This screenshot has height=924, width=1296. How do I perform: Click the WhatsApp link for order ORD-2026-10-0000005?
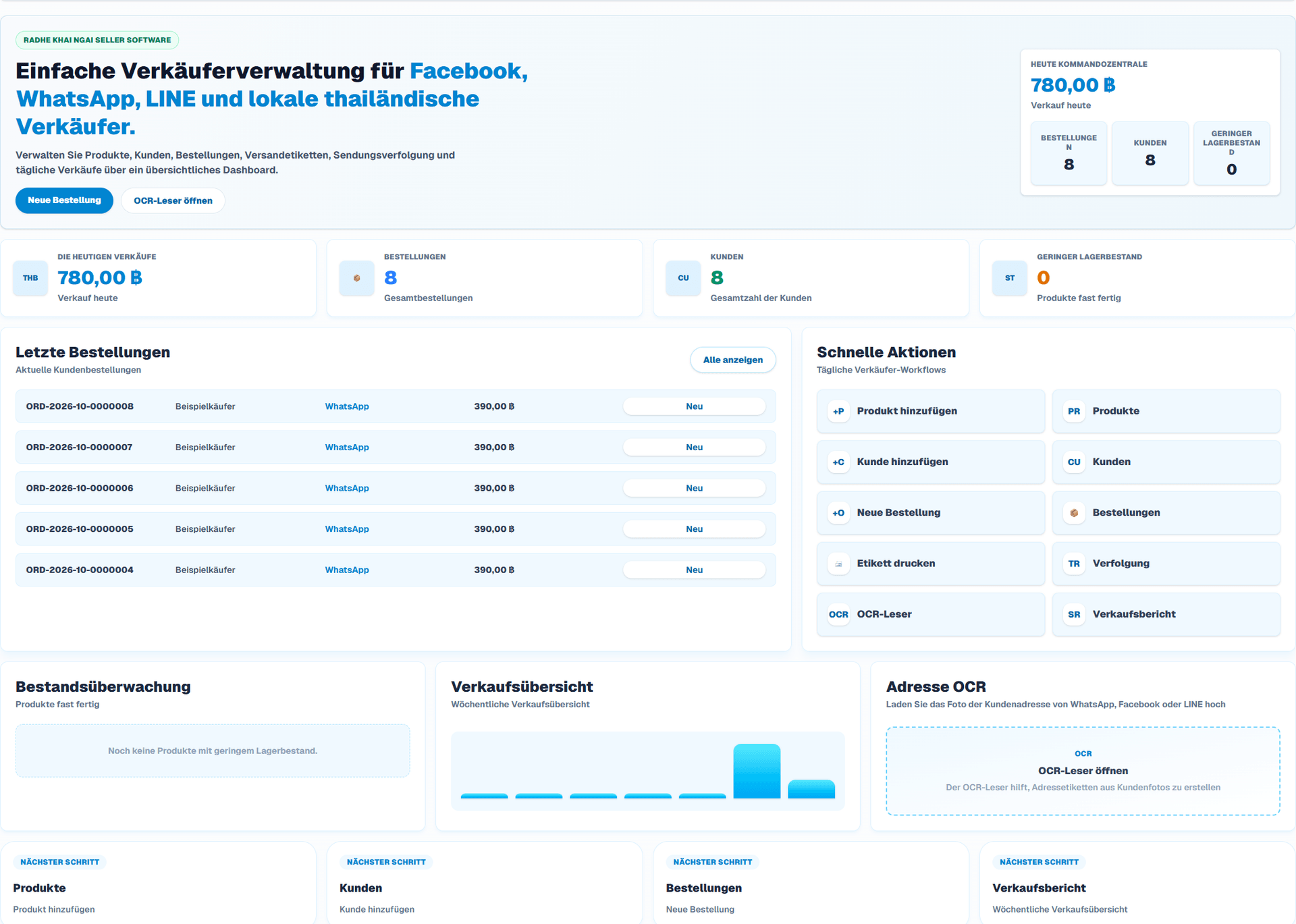[x=347, y=529]
